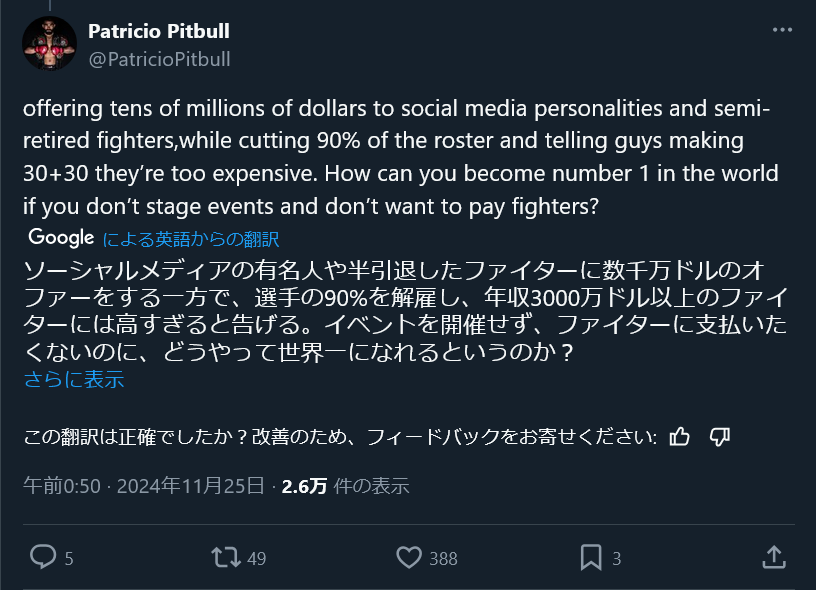Click the share upload icon
Image resolution: width=816 pixels, height=590 pixels.
(x=773, y=557)
